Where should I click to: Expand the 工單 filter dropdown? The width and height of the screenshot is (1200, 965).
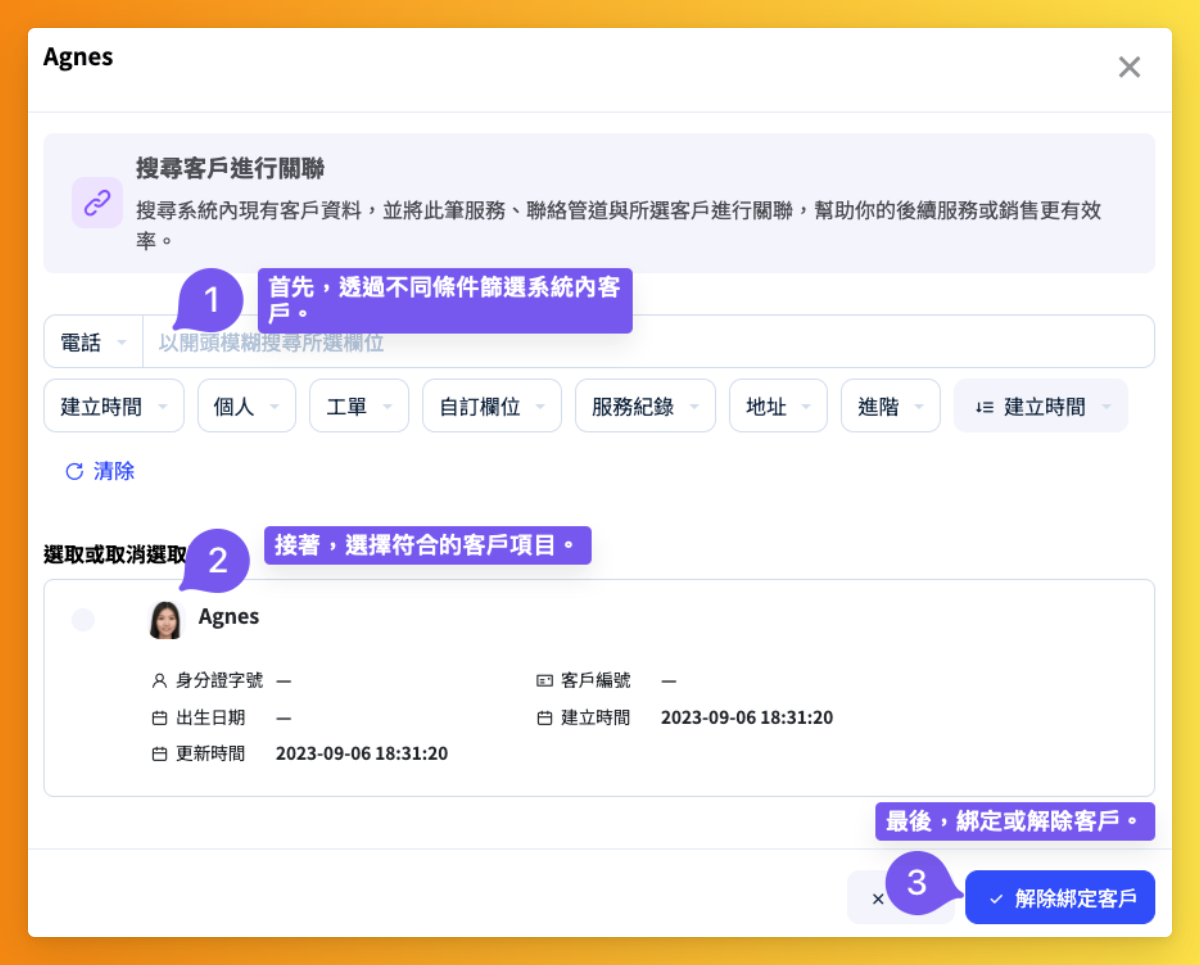[x=358, y=406]
